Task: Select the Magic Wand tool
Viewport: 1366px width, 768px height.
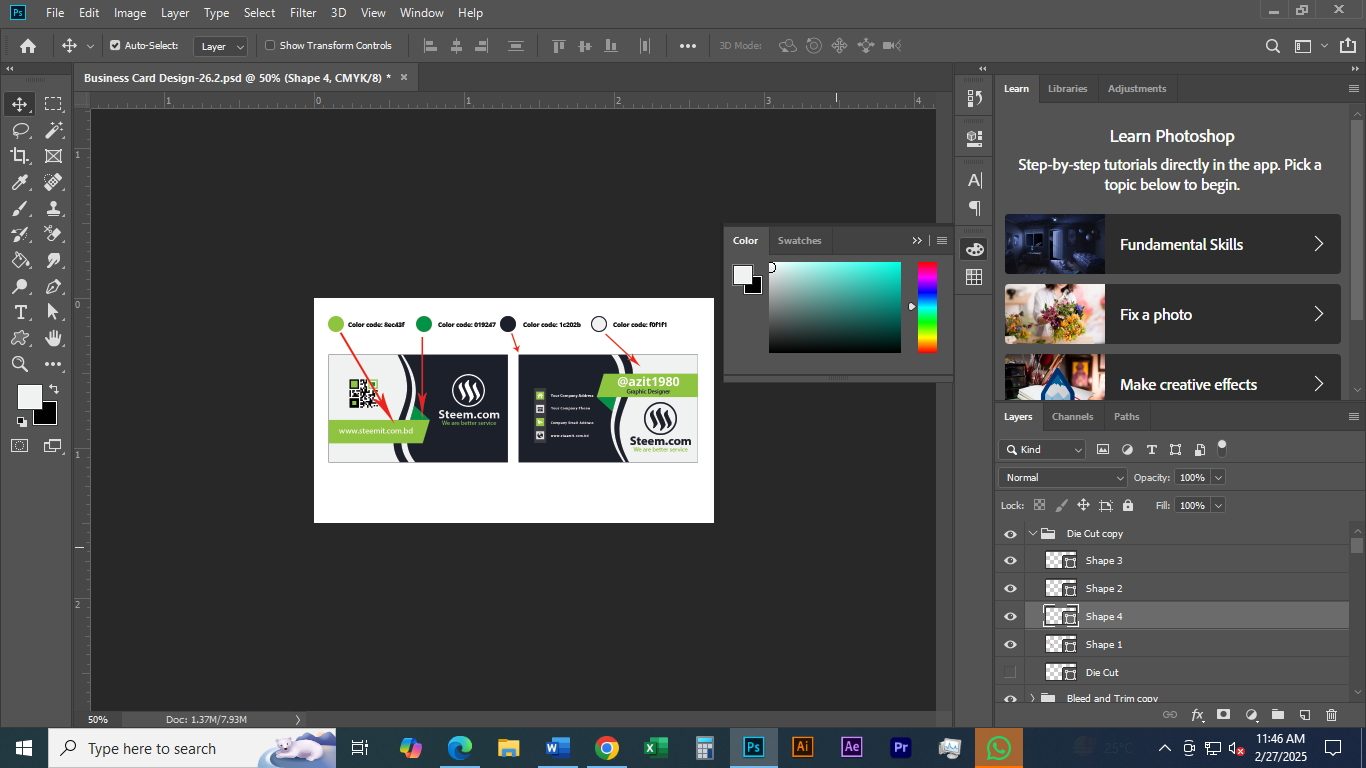Action: (x=53, y=130)
